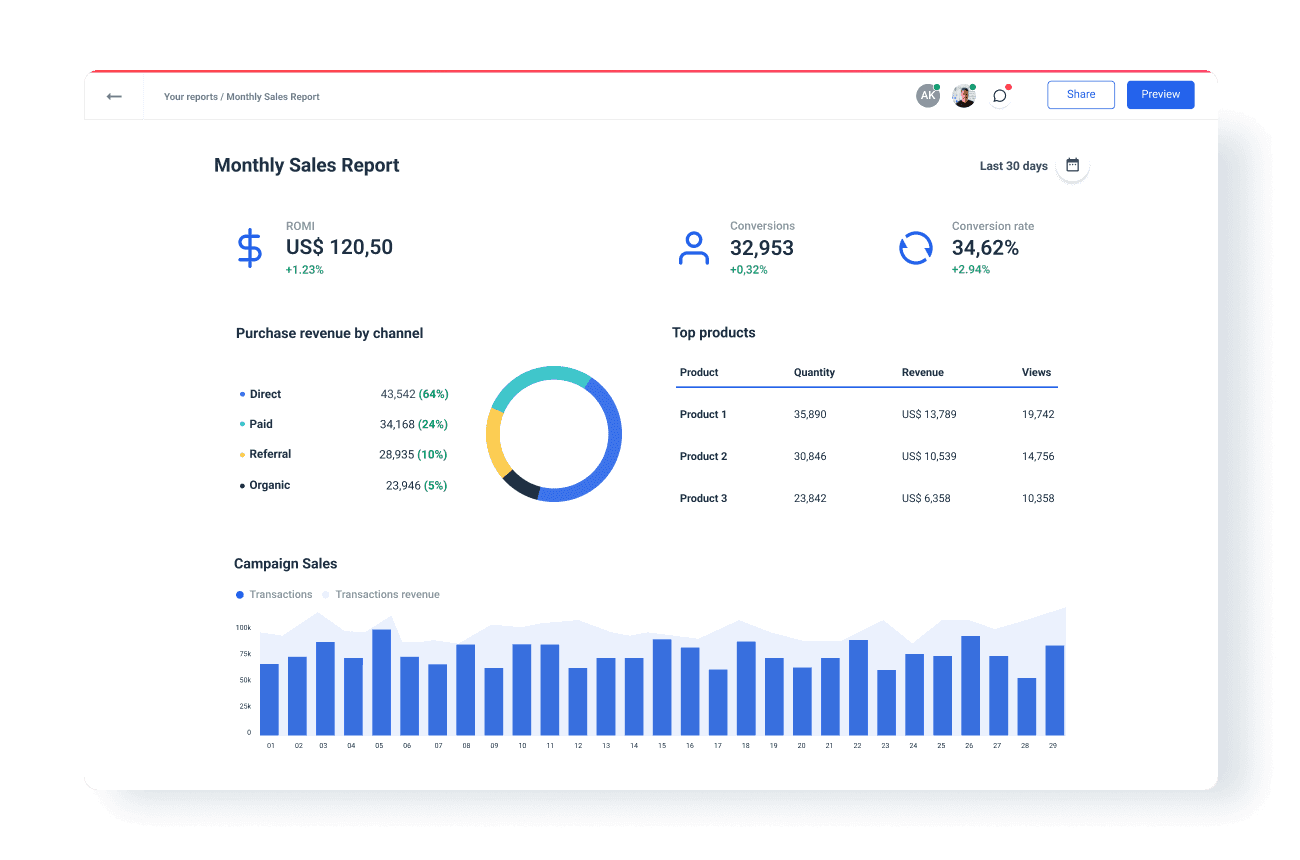Open the calendar date picker icon
This screenshot has height=860, width=1300.
(x=1072, y=165)
